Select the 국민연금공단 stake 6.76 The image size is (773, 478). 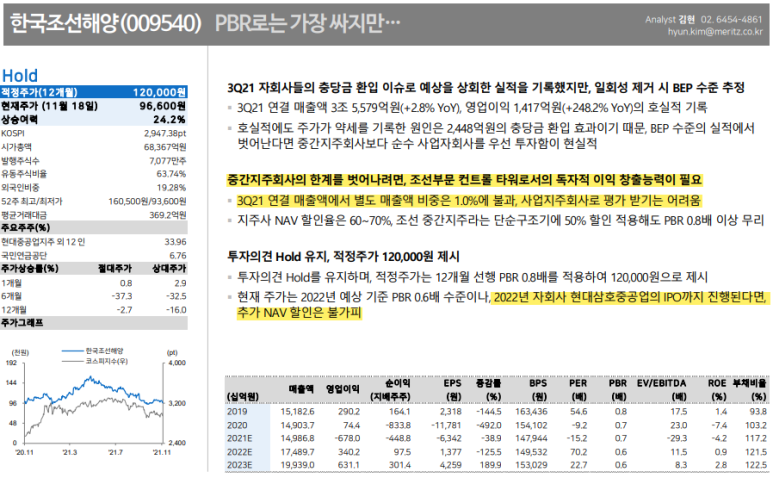[x=177, y=256]
